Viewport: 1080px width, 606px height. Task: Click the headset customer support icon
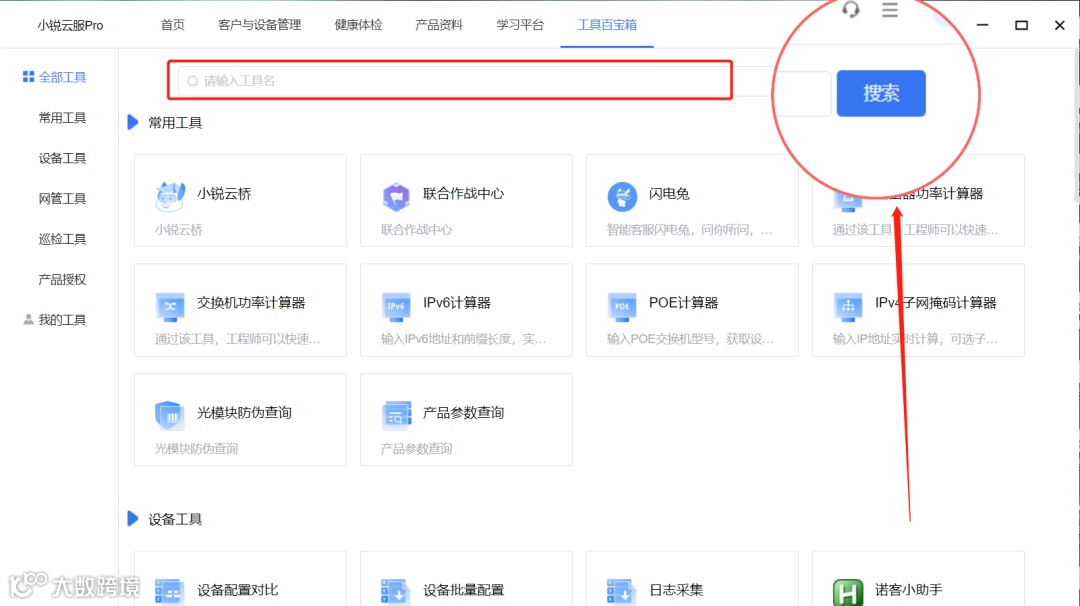[851, 10]
